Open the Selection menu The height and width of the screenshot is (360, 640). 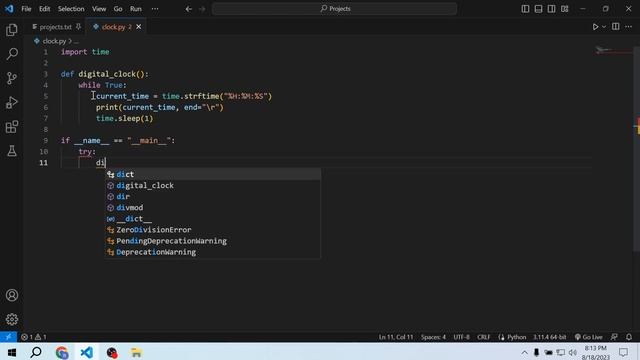tap(71, 9)
